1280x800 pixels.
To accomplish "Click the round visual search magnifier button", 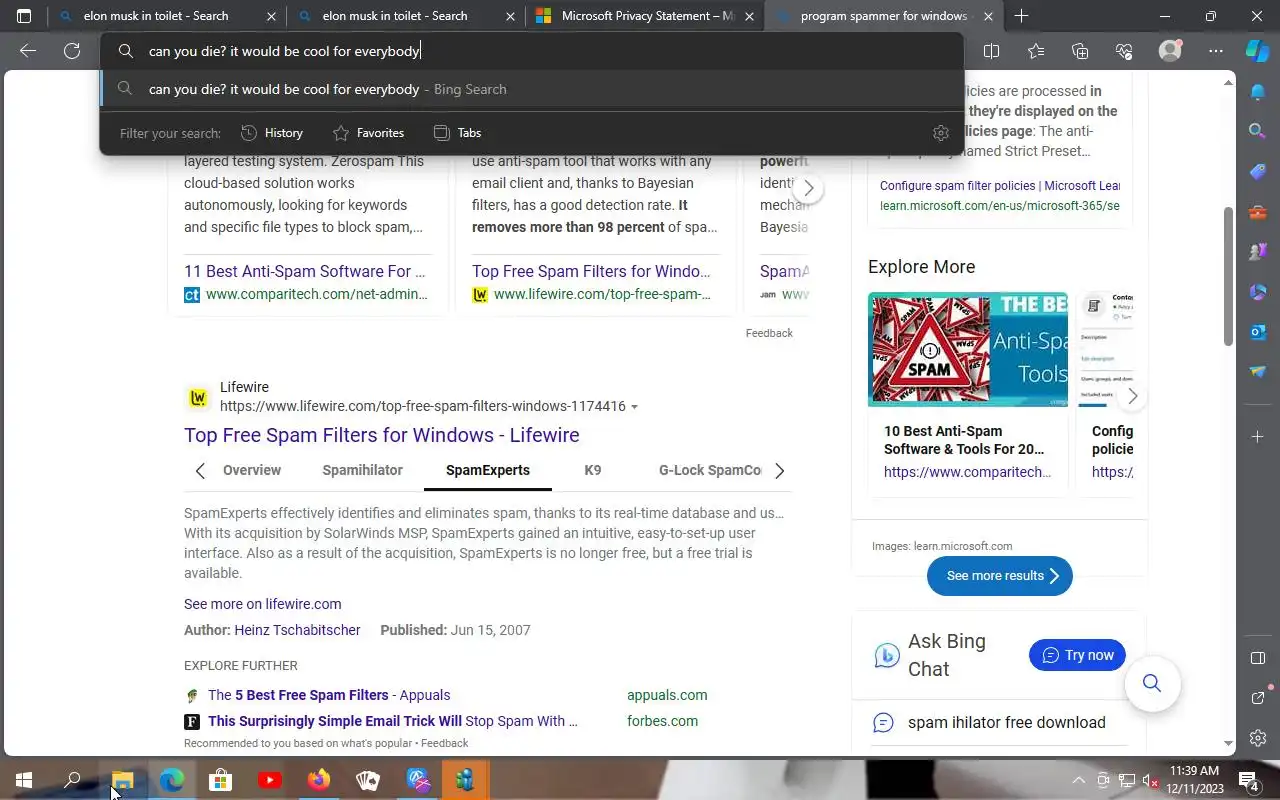I will (1152, 683).
